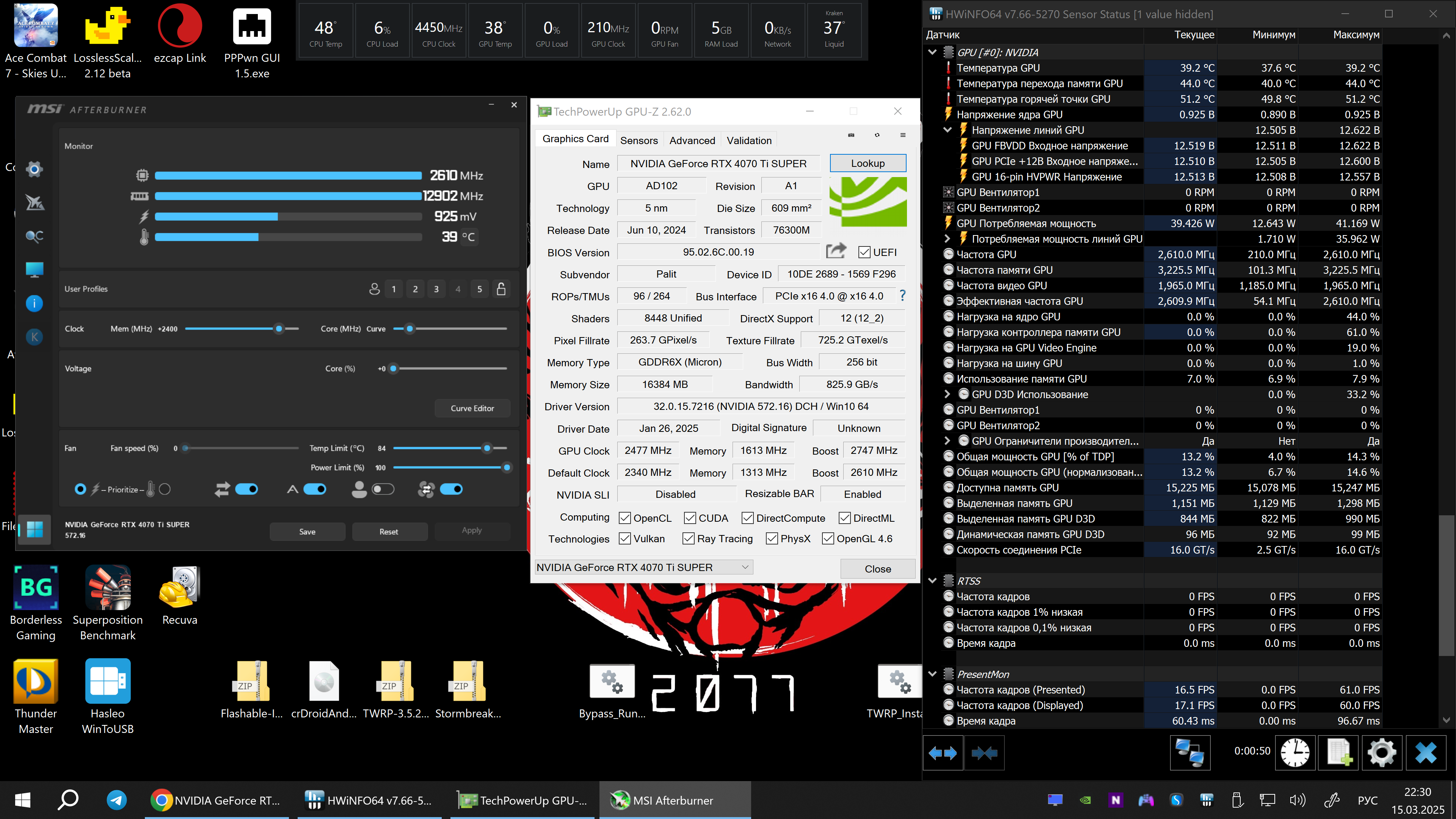
Task: Open the hardware monitor screen icon in Afterburner
Action: point(34,270)
